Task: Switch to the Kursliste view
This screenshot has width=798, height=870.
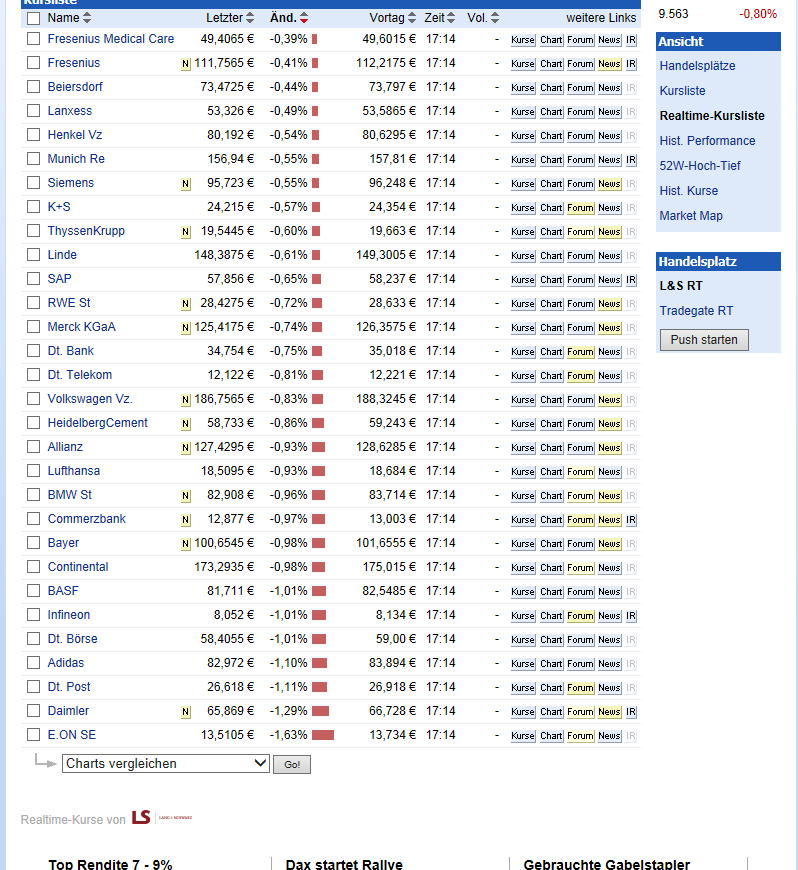Action: pyautogui.click(x=682, y=90)
